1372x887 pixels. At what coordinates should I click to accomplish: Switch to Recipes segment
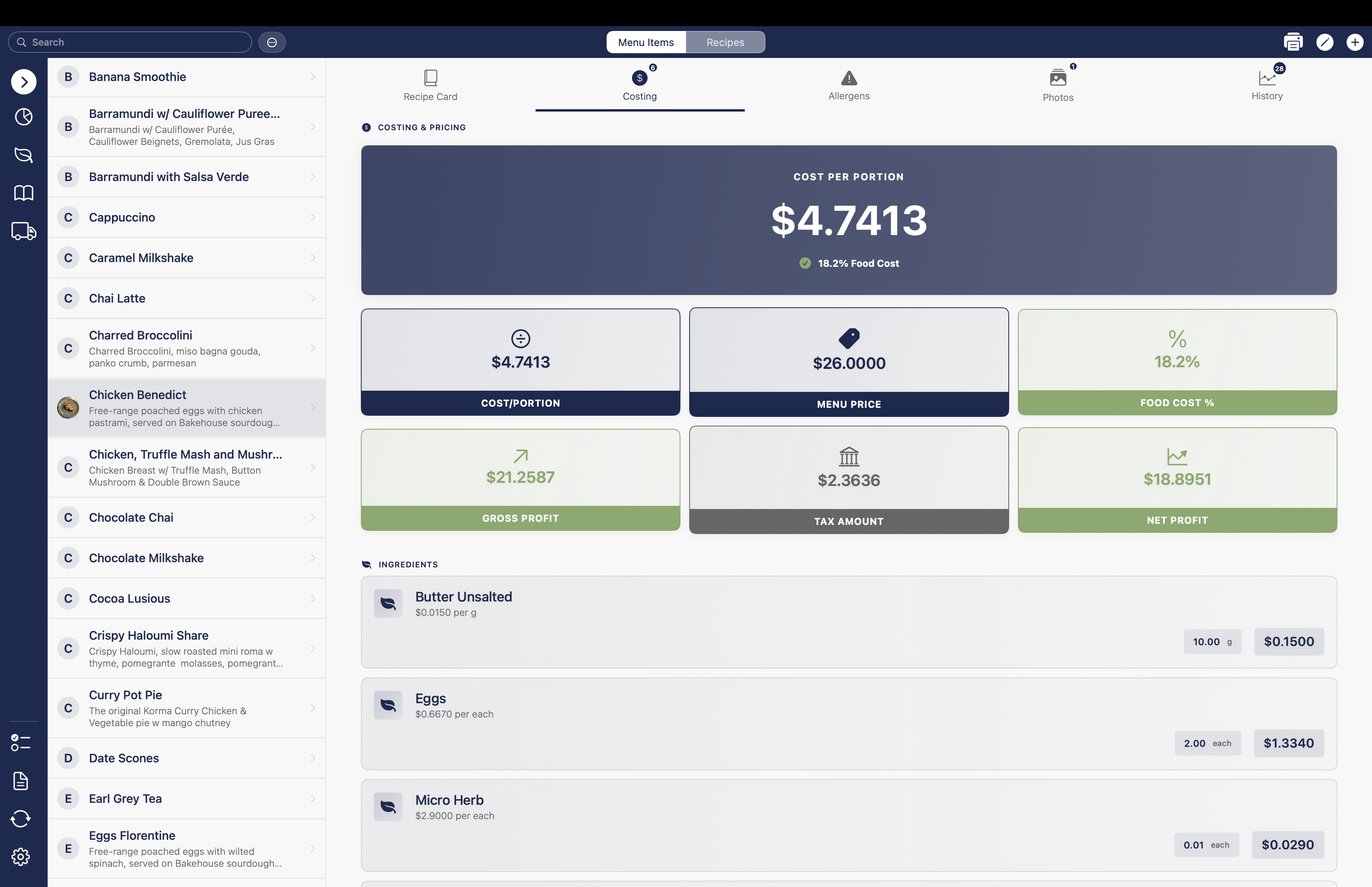coord(725,42)
